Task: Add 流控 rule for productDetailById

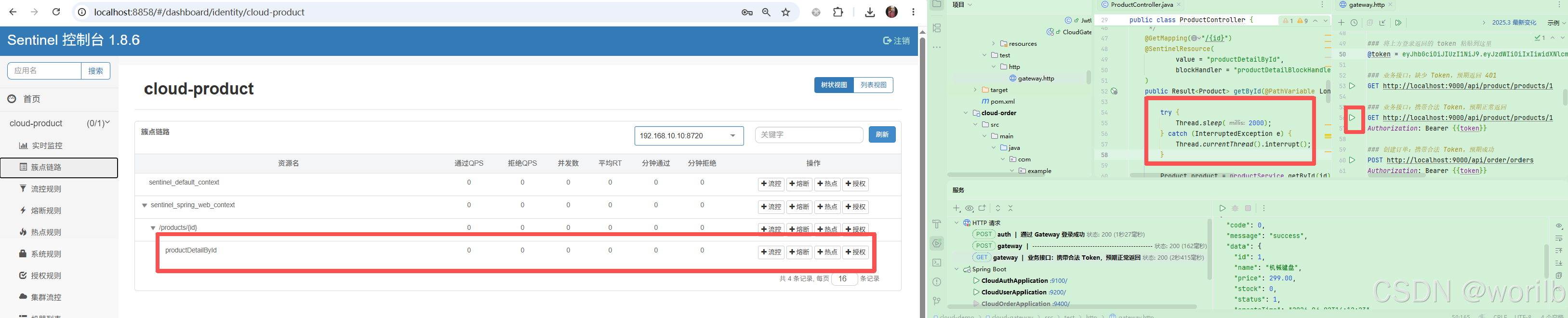Action: [x=771, y=252]
